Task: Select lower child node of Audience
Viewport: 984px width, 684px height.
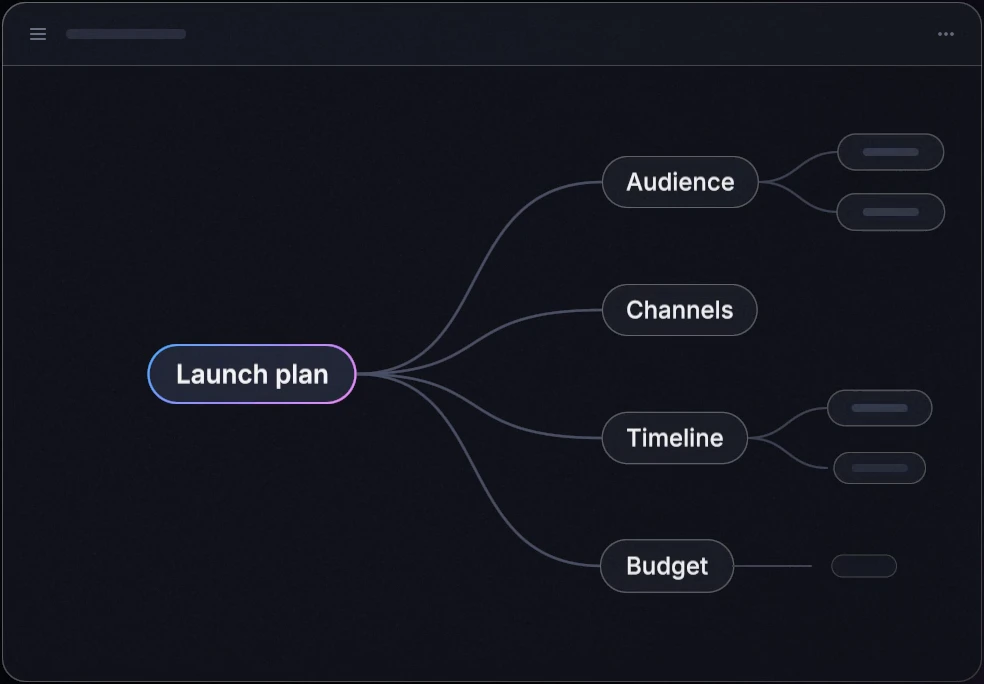Action: 890,212
